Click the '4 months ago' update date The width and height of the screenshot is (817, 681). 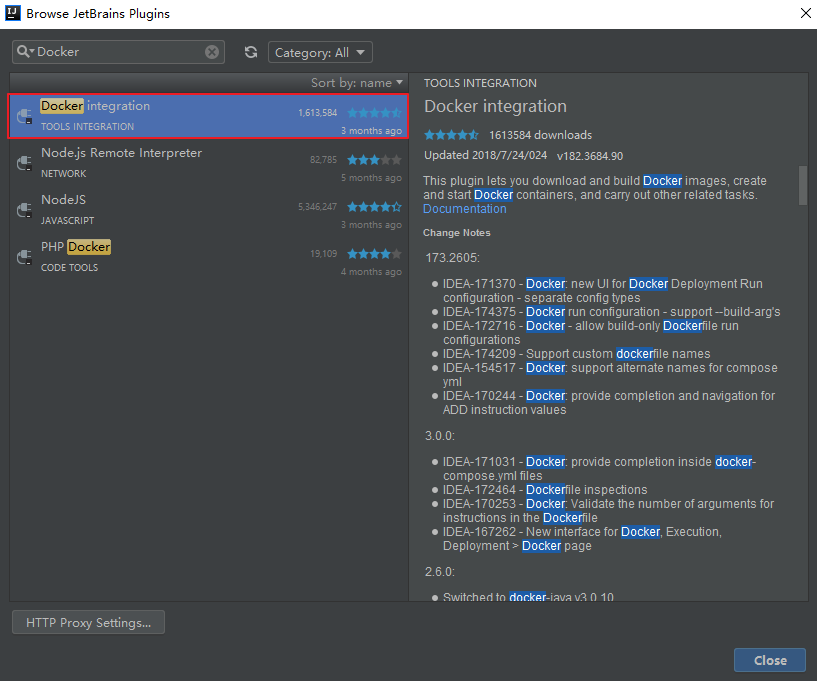tap(371, 271)
